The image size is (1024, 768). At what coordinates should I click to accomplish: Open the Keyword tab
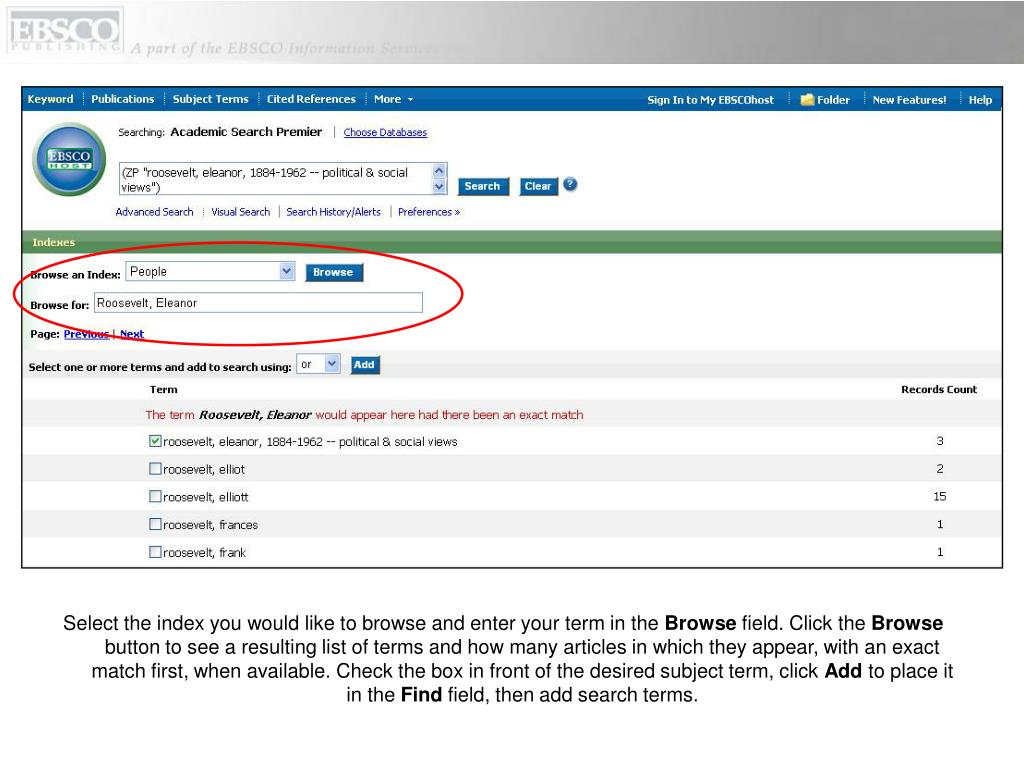click(50, 99)
